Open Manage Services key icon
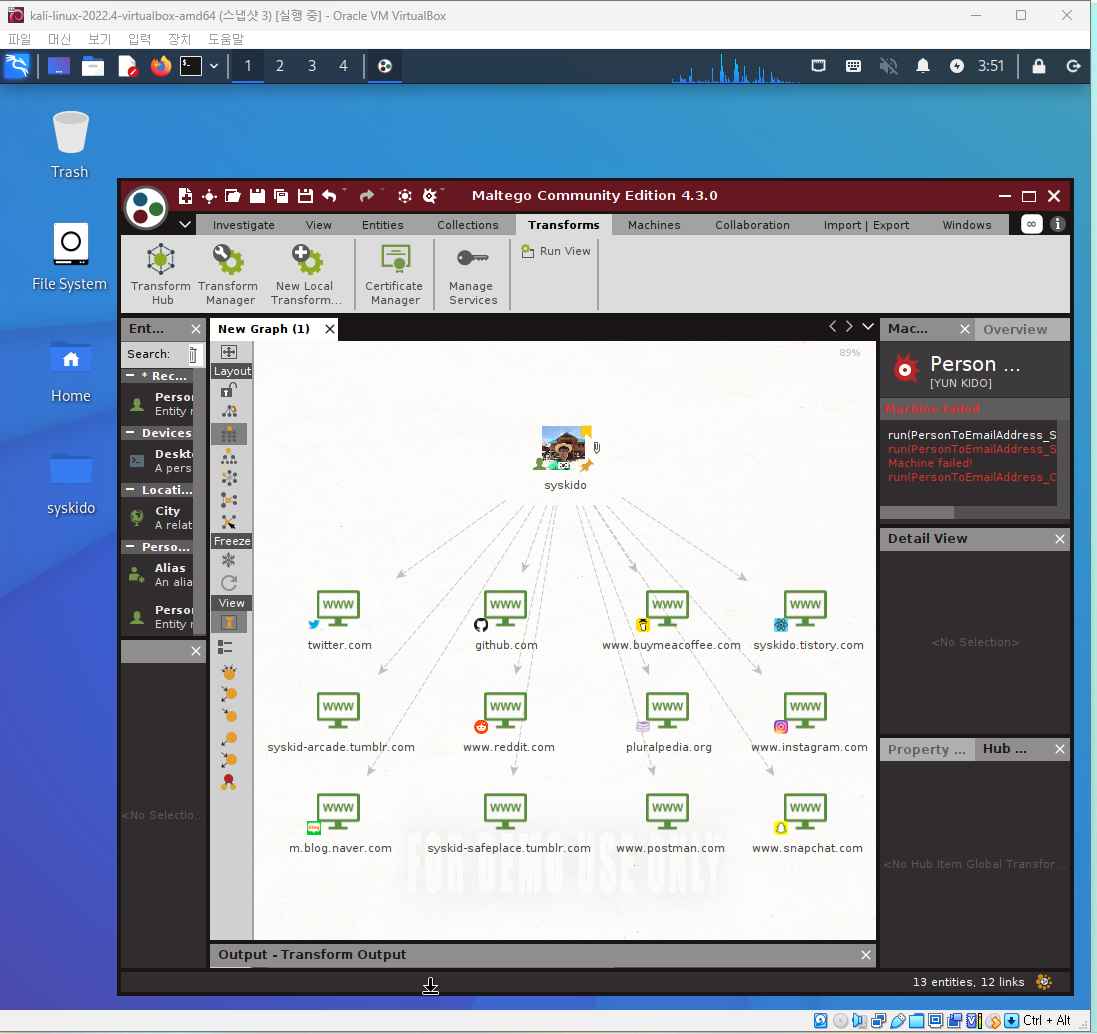 tap(473, 257)
